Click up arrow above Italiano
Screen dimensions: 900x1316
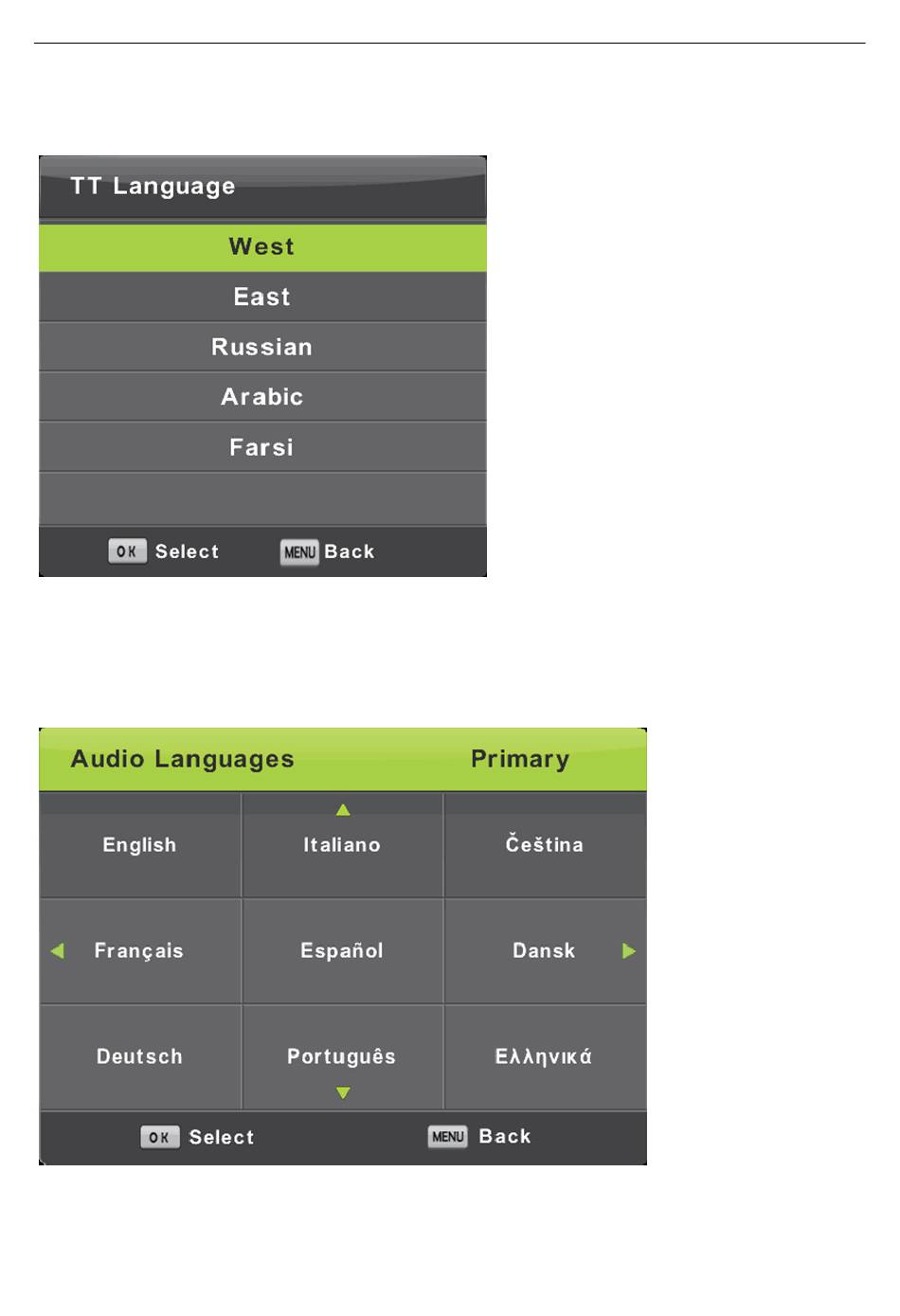pyautogui.click(x=343, y=810)
